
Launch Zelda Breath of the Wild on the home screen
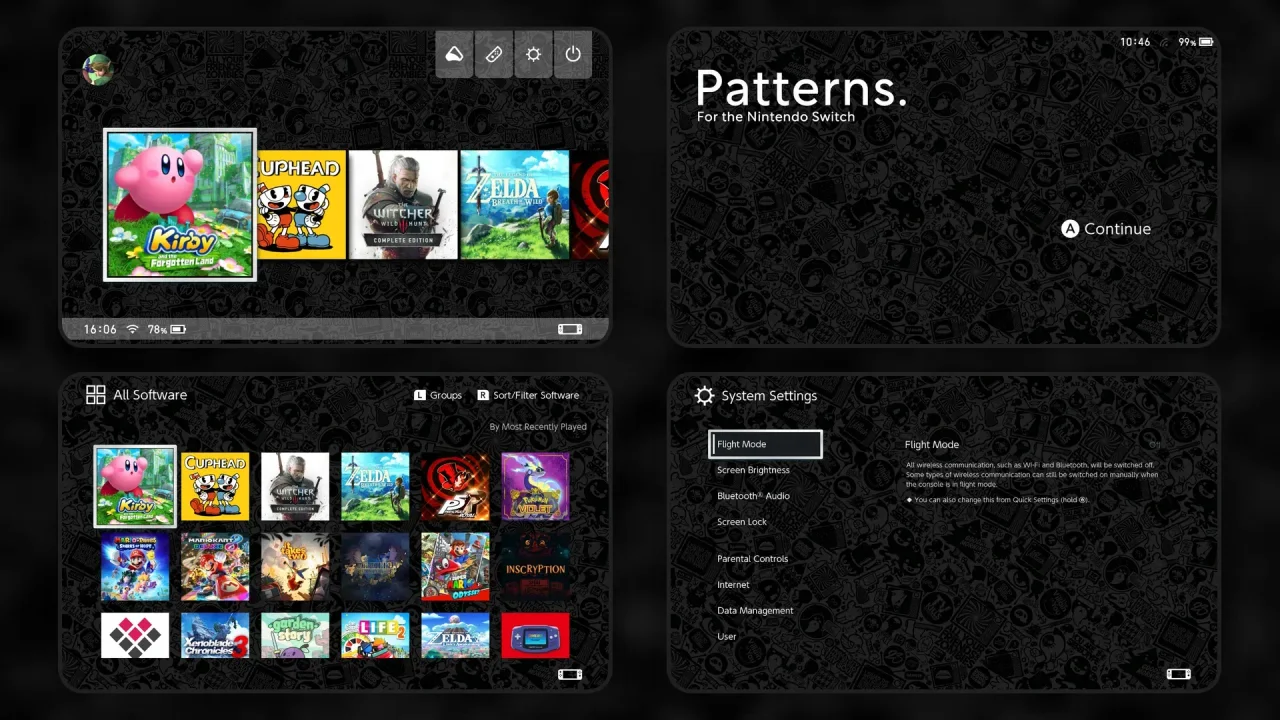[515, 205]
